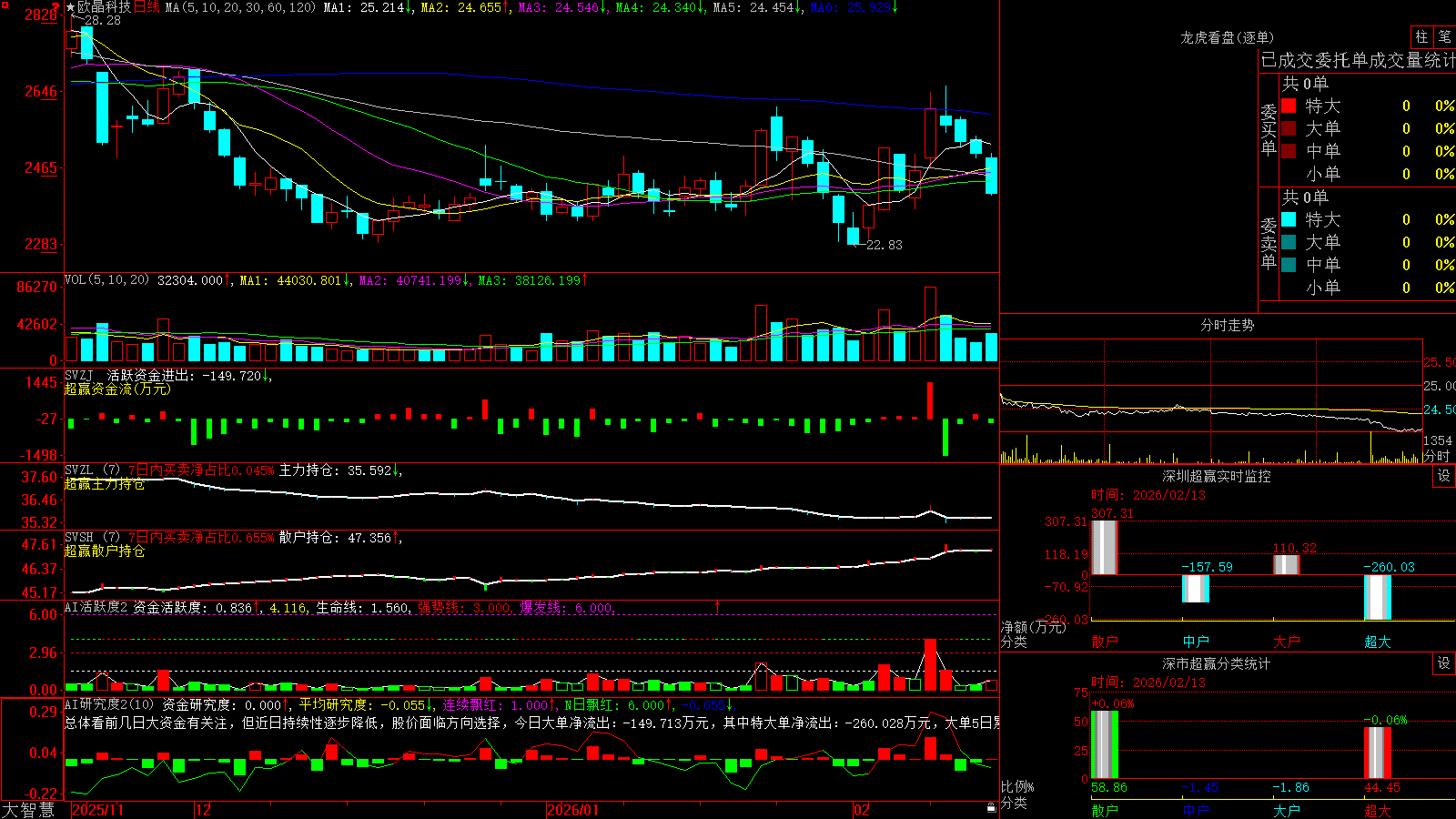The width and height of the screenshot is (1456, 819).
Task: Click the dark red 中单 buy order swatch
Action: 1289,150
